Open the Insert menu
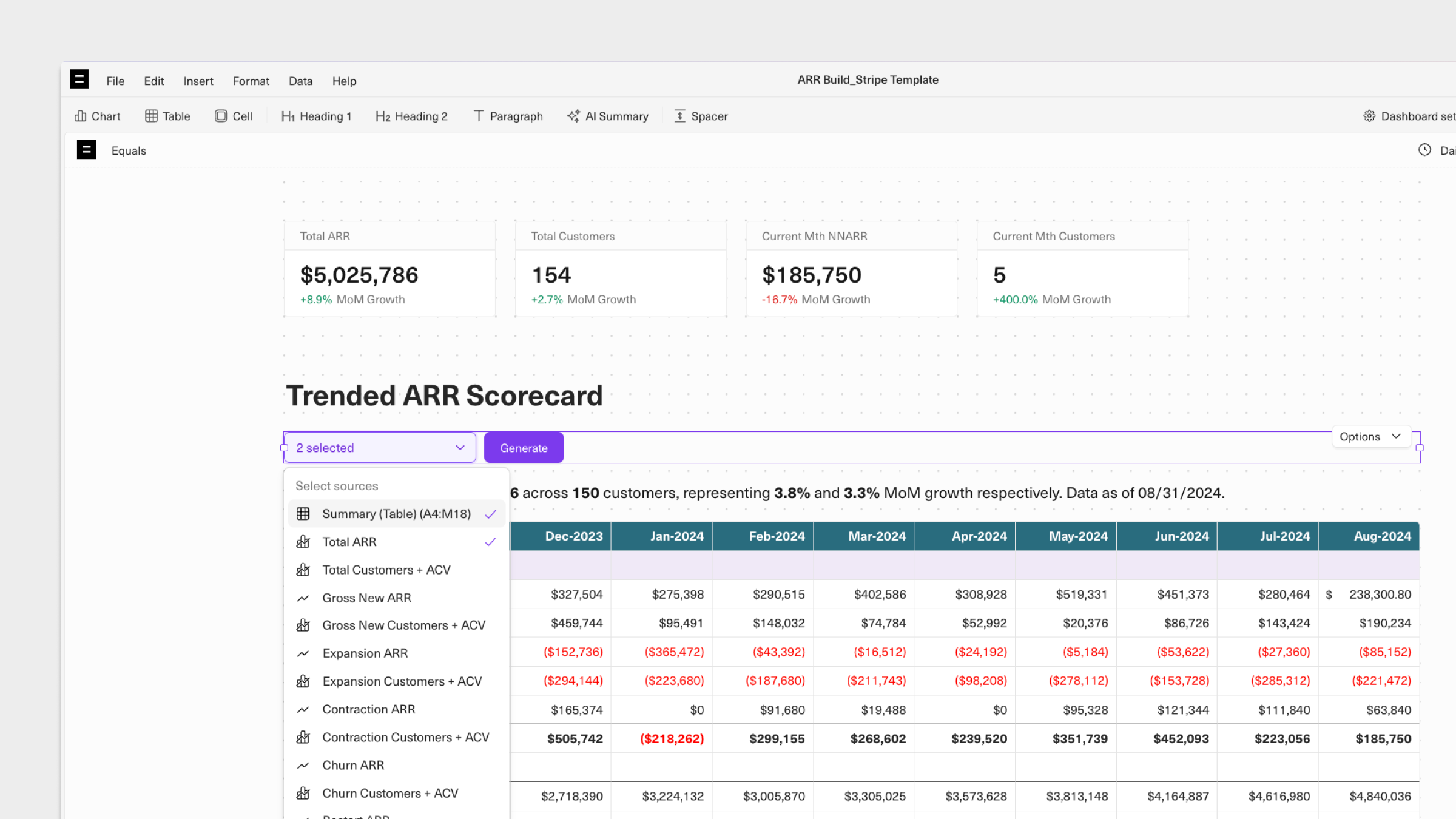 click(x=198, y=81)
